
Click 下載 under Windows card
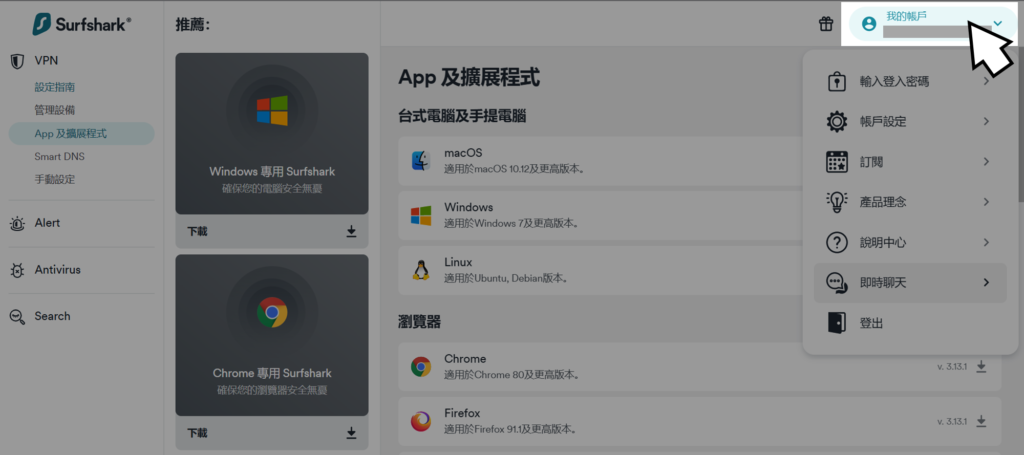[x=197, y=231]
